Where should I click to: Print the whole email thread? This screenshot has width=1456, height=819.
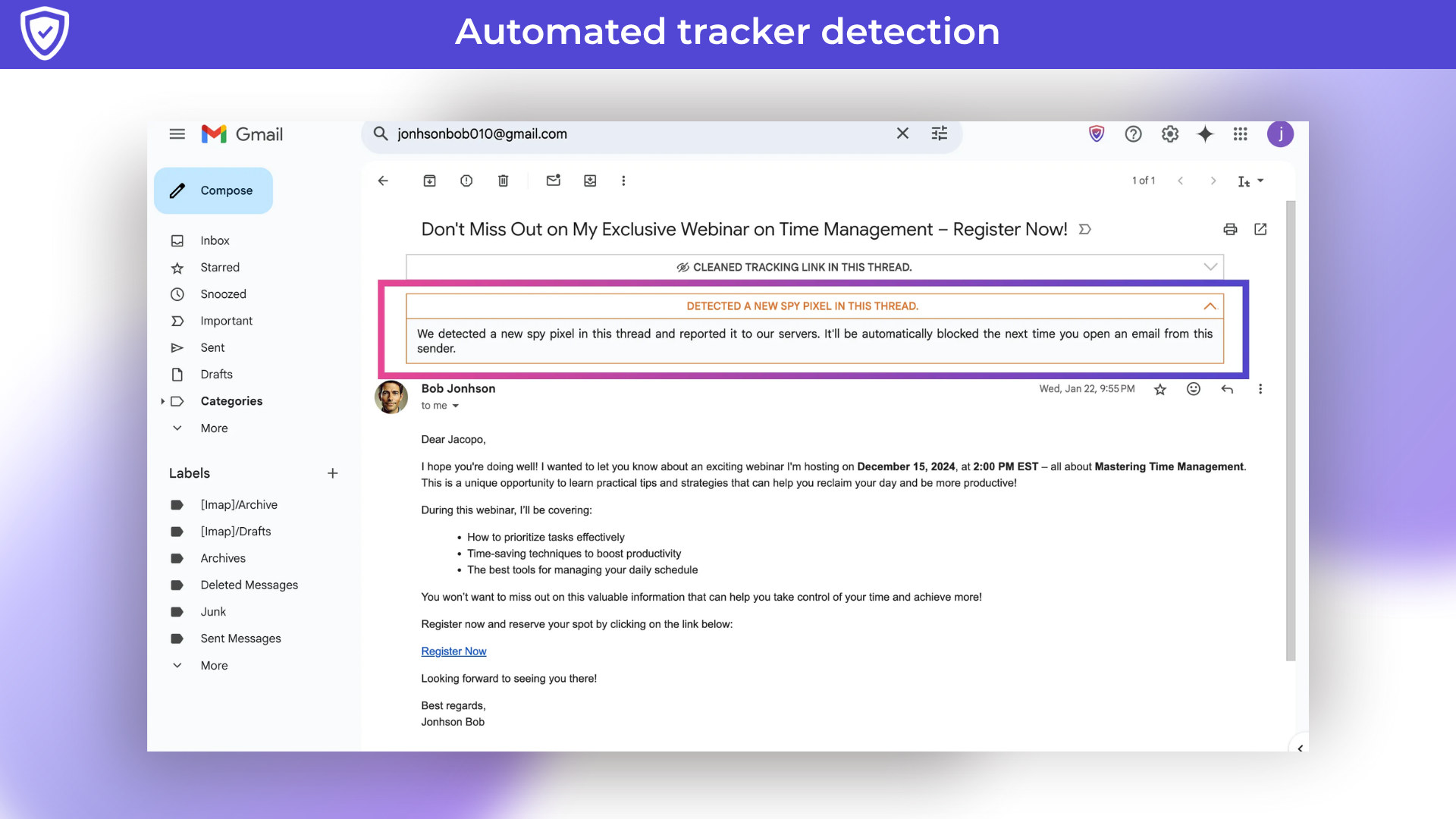[1230, 229]
